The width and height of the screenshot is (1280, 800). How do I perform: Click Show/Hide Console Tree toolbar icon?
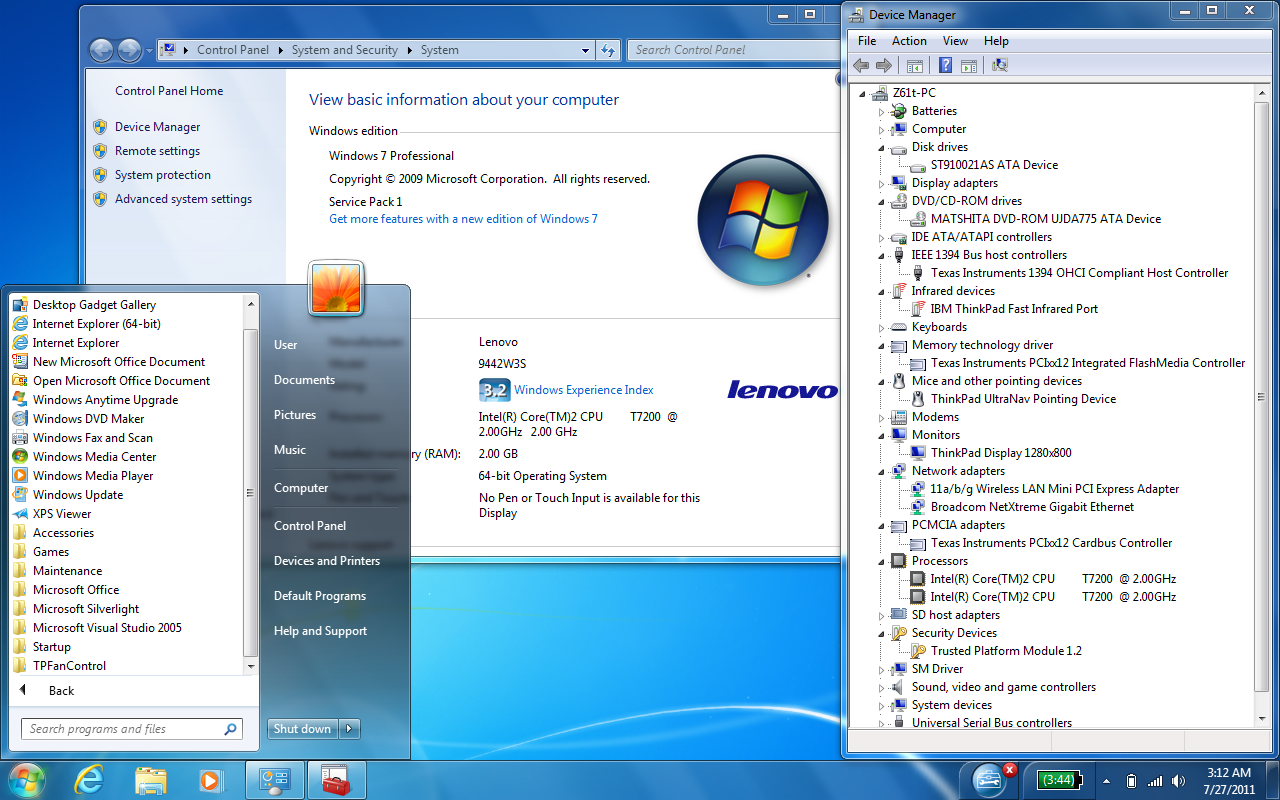click(914, 66)
